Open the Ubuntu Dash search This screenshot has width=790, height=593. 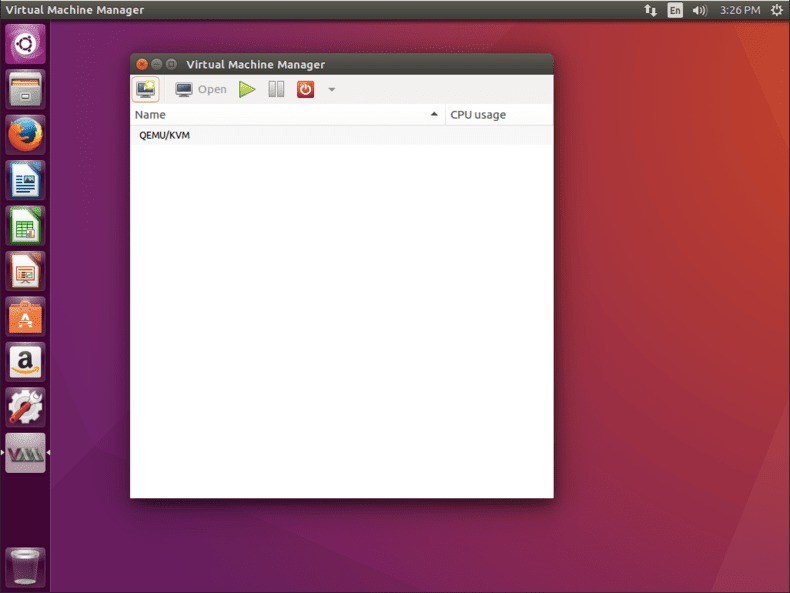(x=25, y=44)
